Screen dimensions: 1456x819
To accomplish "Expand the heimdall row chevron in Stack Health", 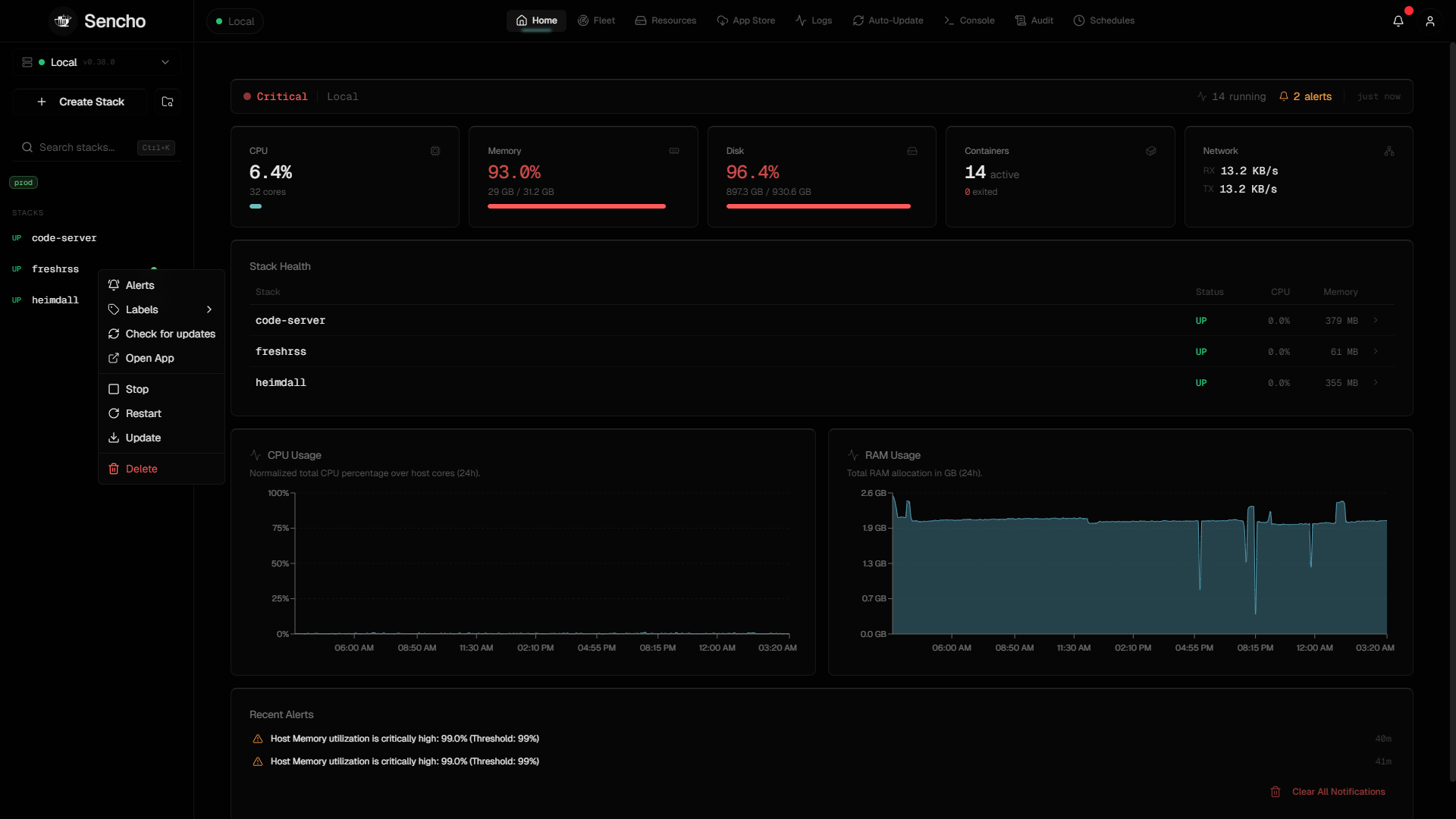I will (1376, 383).
